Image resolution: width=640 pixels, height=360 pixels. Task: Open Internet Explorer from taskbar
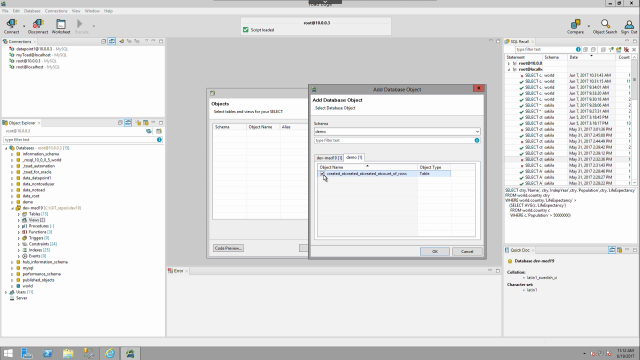[110, 353]
